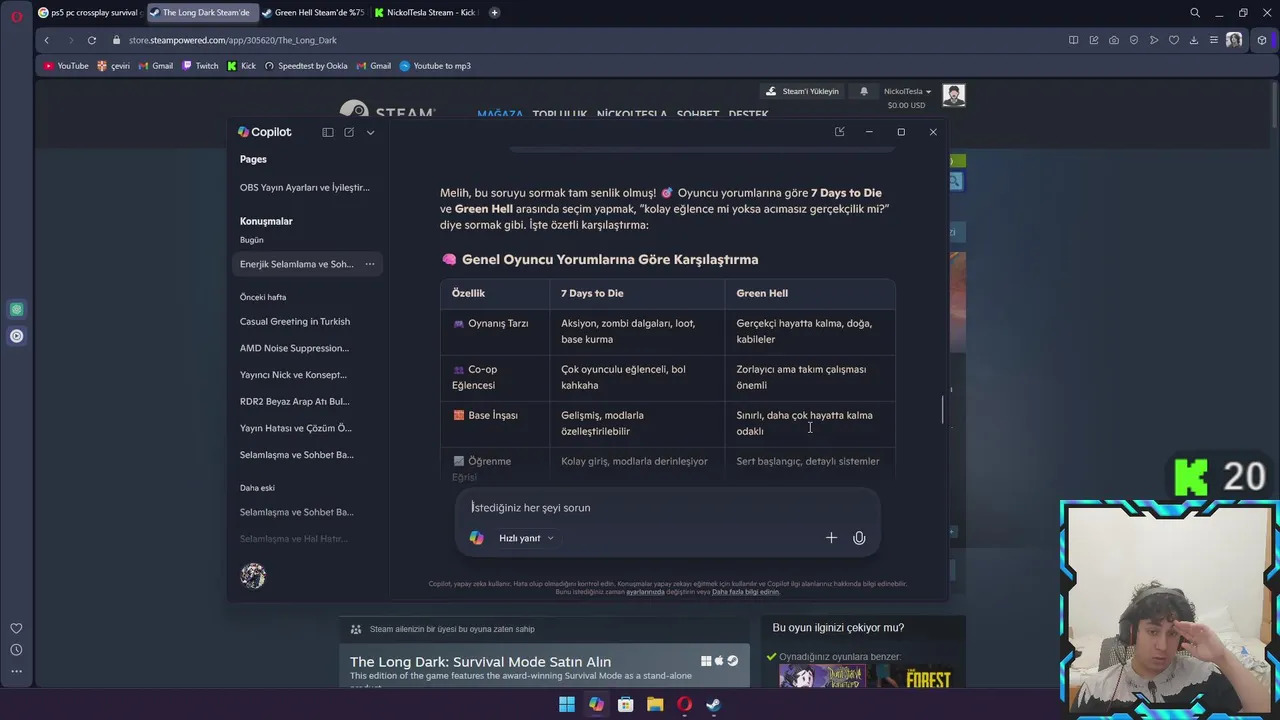Open RDR2 Beyaz Arap Atı Bul conversation
The width and height of the screenshot is (1280, 720).
point(295,401)
